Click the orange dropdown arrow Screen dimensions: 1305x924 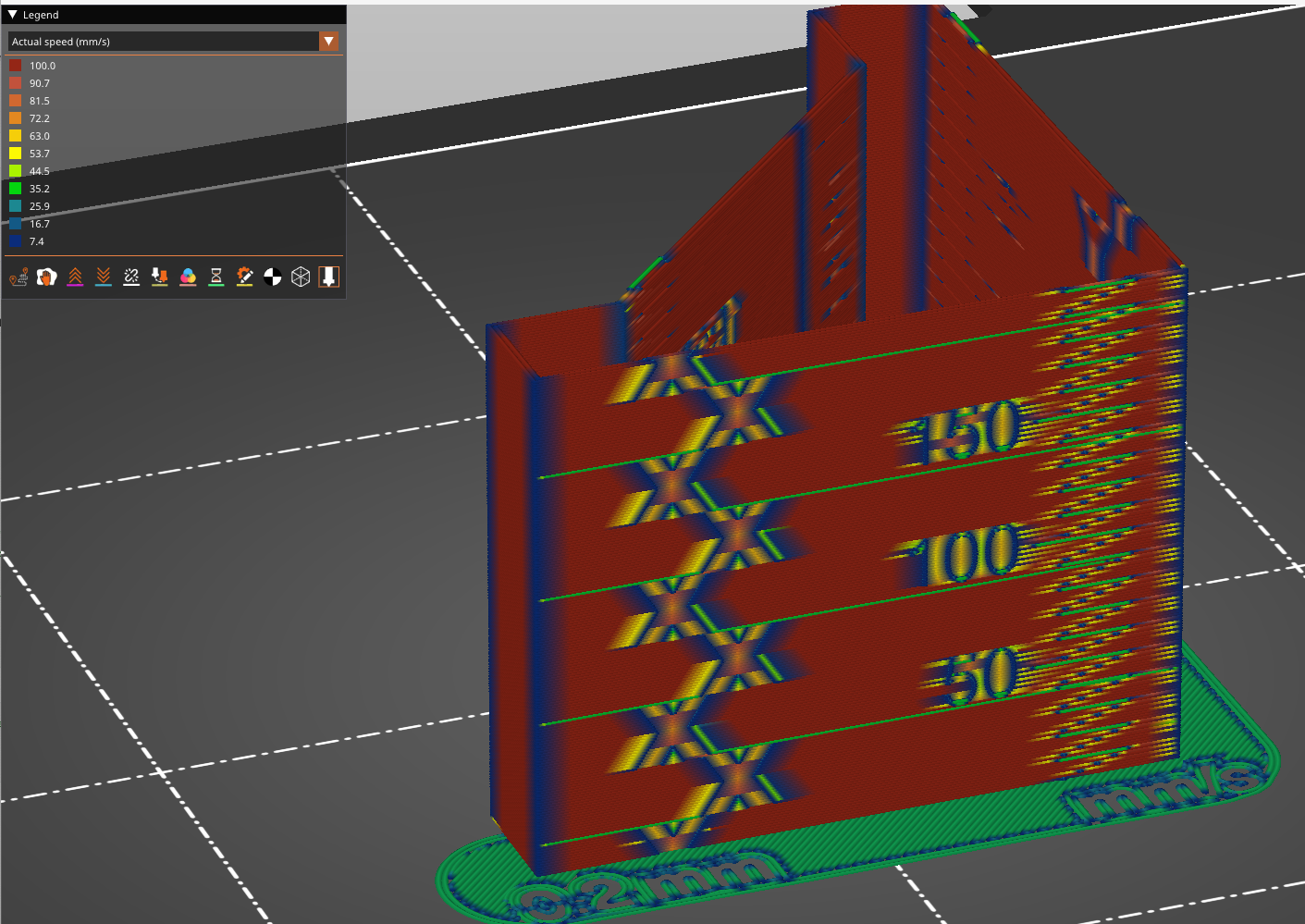click(x=328, y=41)
